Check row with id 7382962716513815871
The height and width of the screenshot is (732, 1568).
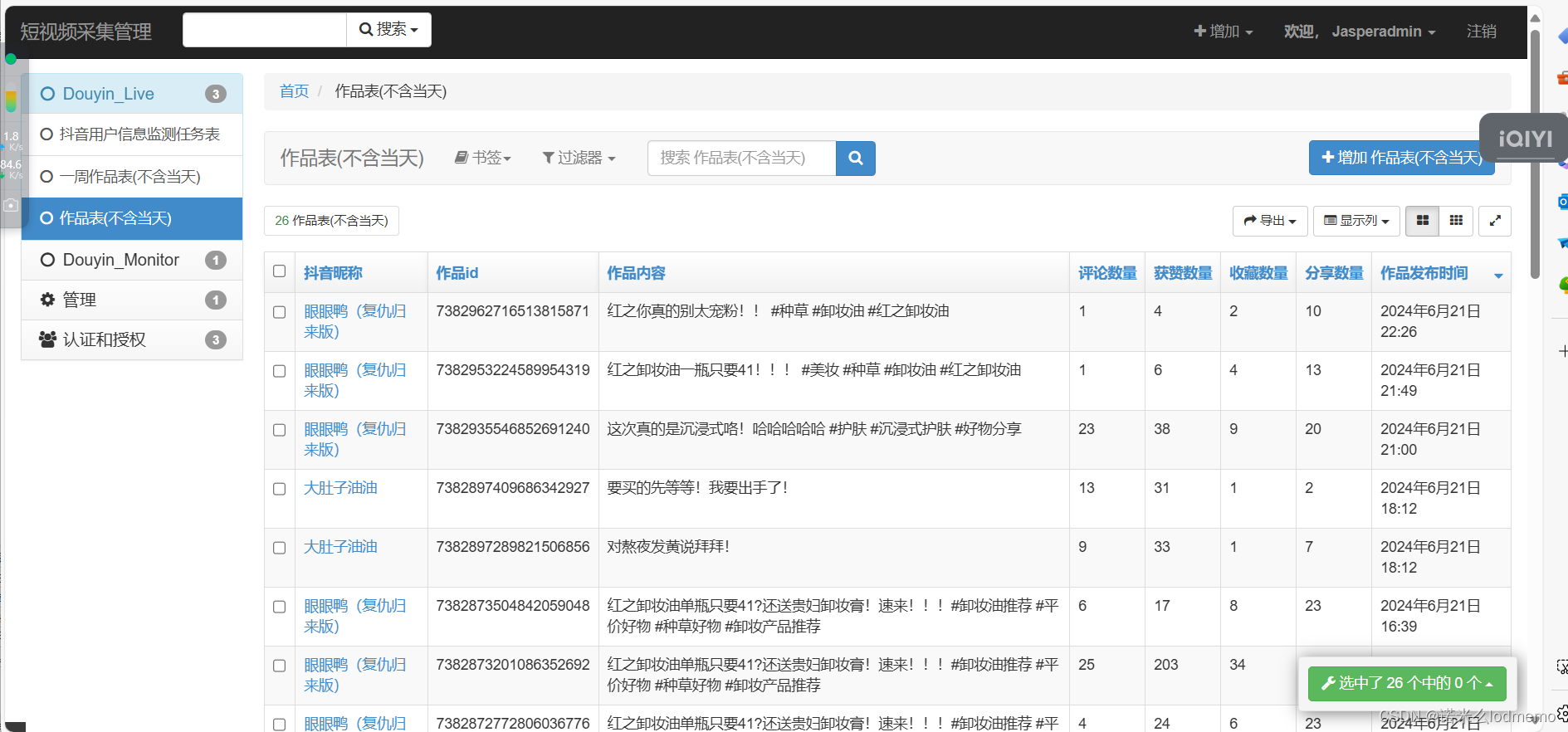pos(280,312)
